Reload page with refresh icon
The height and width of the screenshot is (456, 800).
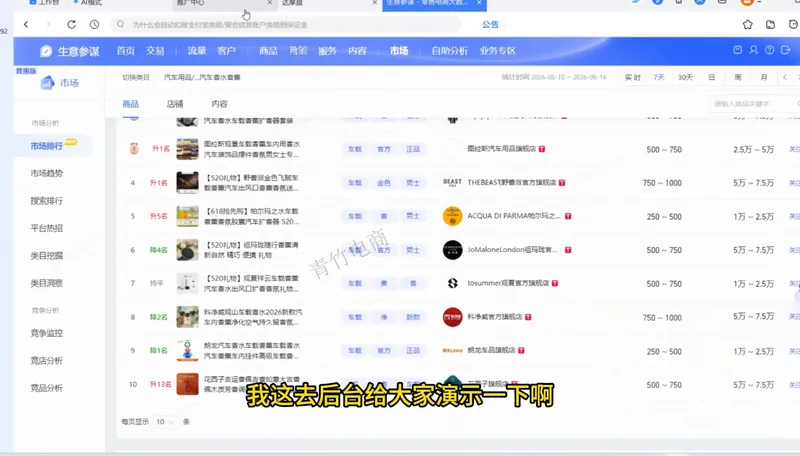[x=71, y=24]
